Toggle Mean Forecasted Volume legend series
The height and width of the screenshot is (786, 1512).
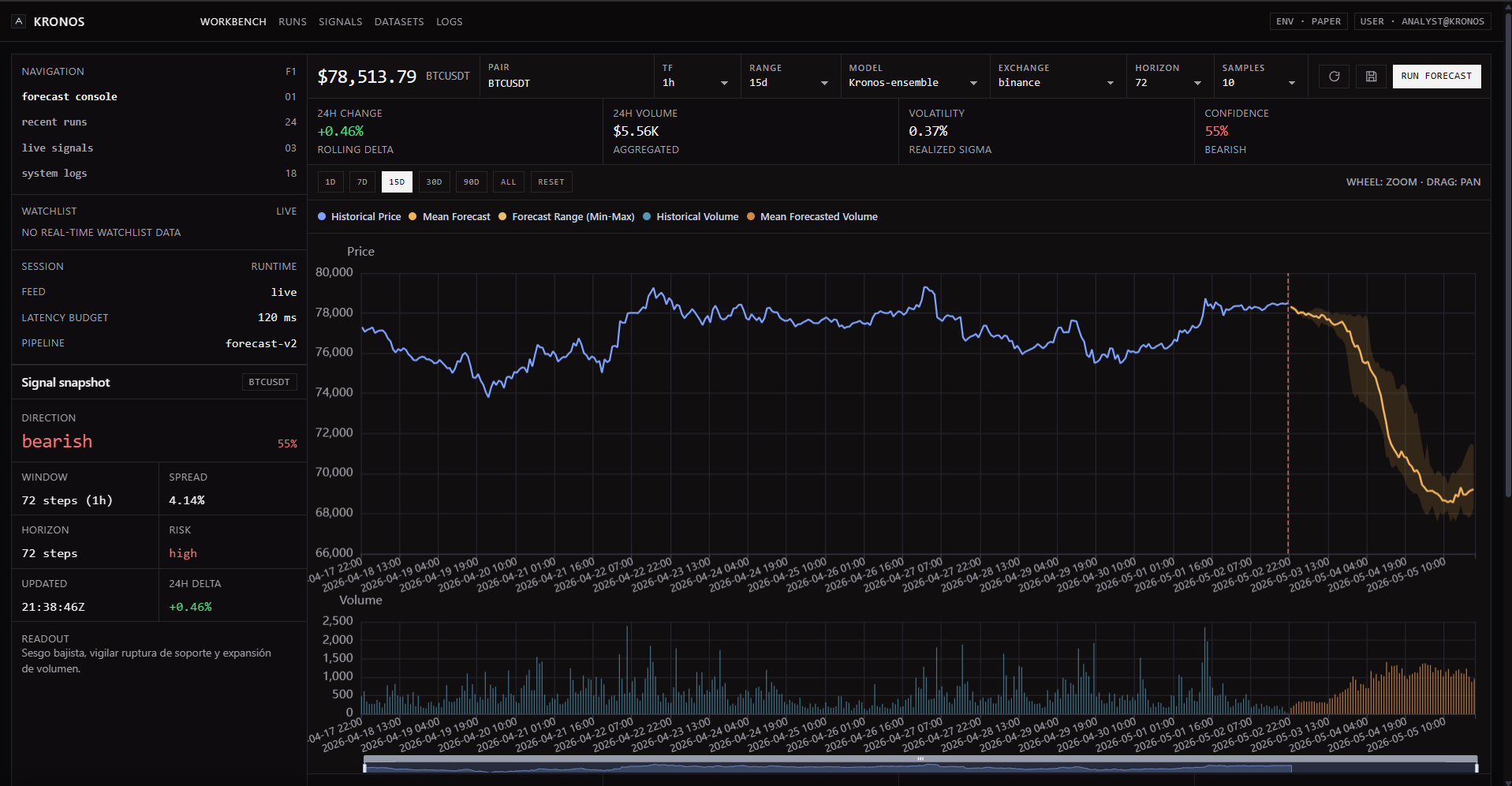click(x=812, y=217)
